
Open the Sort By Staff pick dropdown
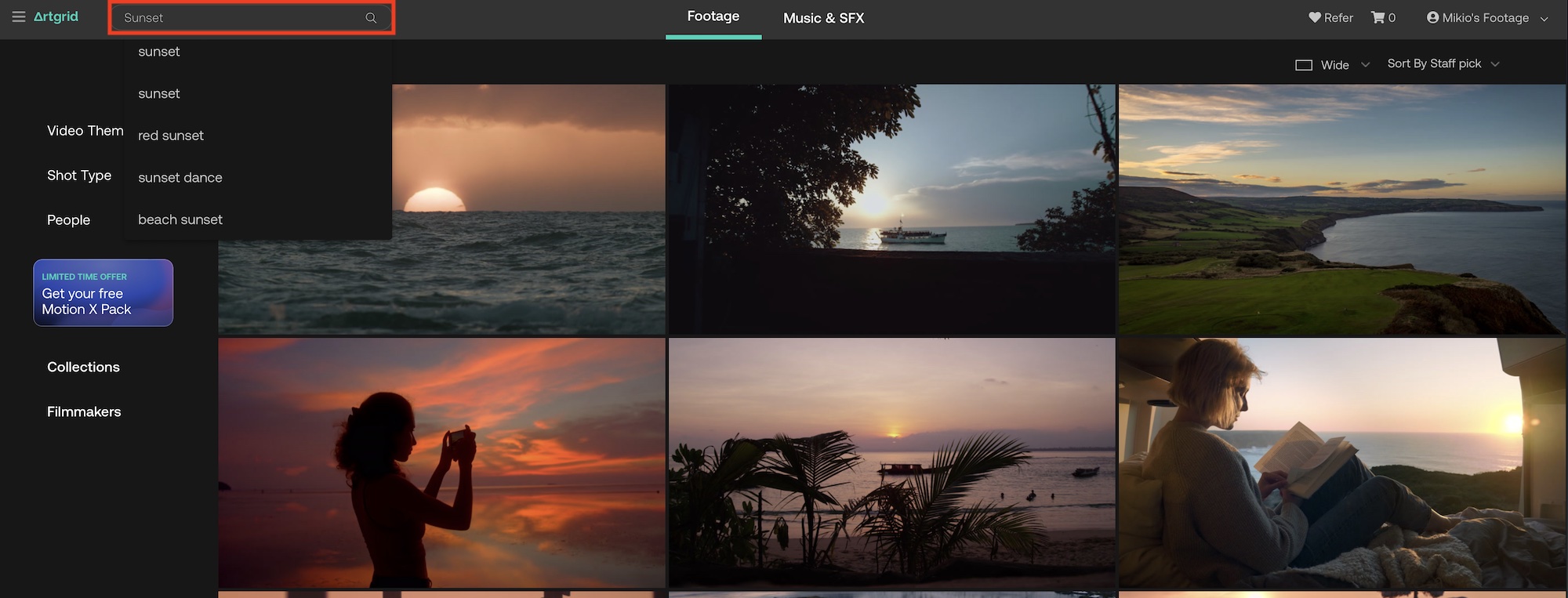(1443, 63)
